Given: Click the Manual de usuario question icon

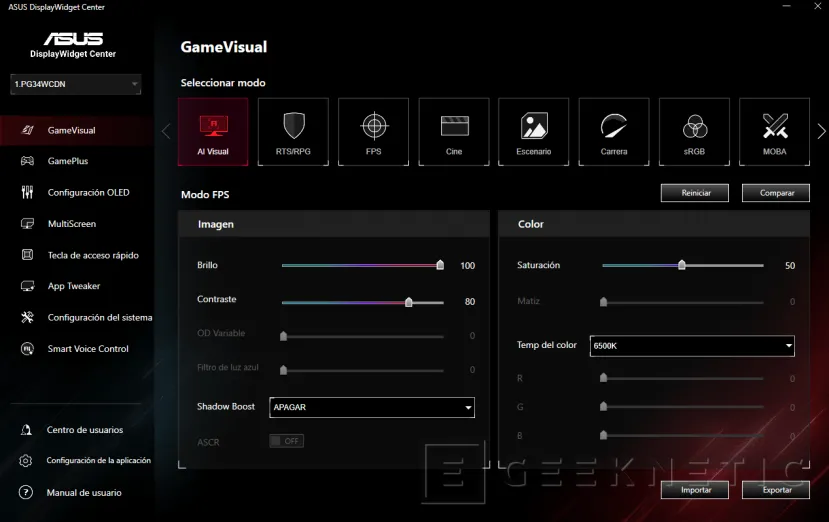Looking at the screenshot, I should click(x=26, y=492).
